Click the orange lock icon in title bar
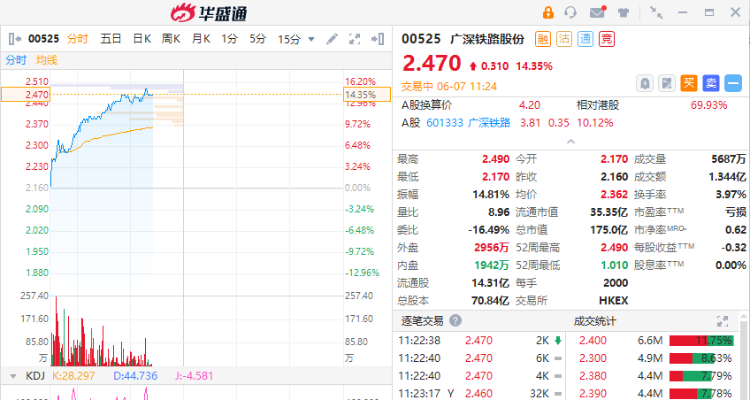The image size is (750, 400). click(548, 12)
